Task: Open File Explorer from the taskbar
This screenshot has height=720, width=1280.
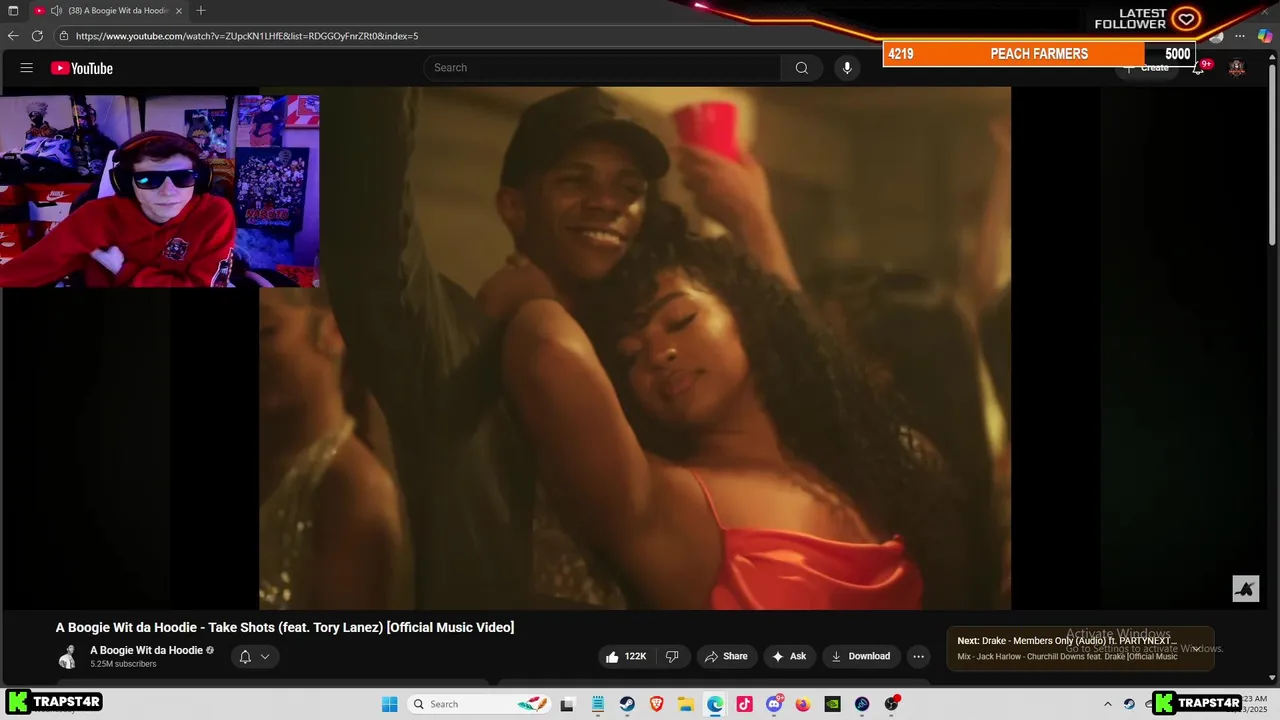Action: pyautogui.click(x=686, y=704)
